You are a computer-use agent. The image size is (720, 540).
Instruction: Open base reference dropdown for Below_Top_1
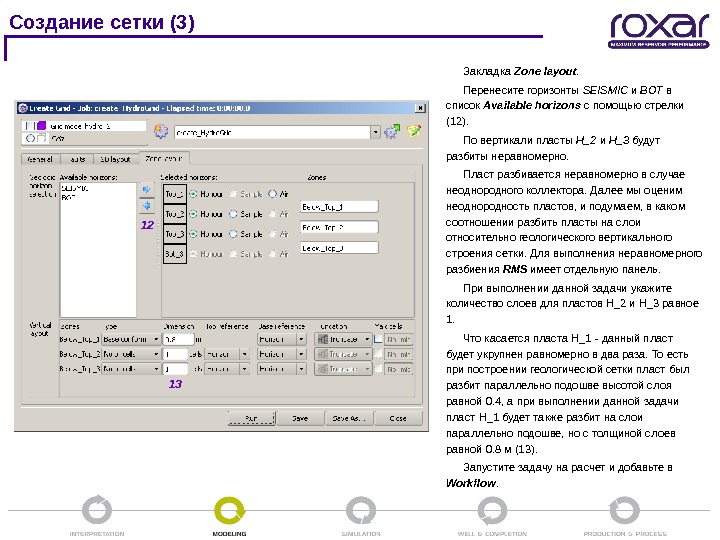(301, 339)
